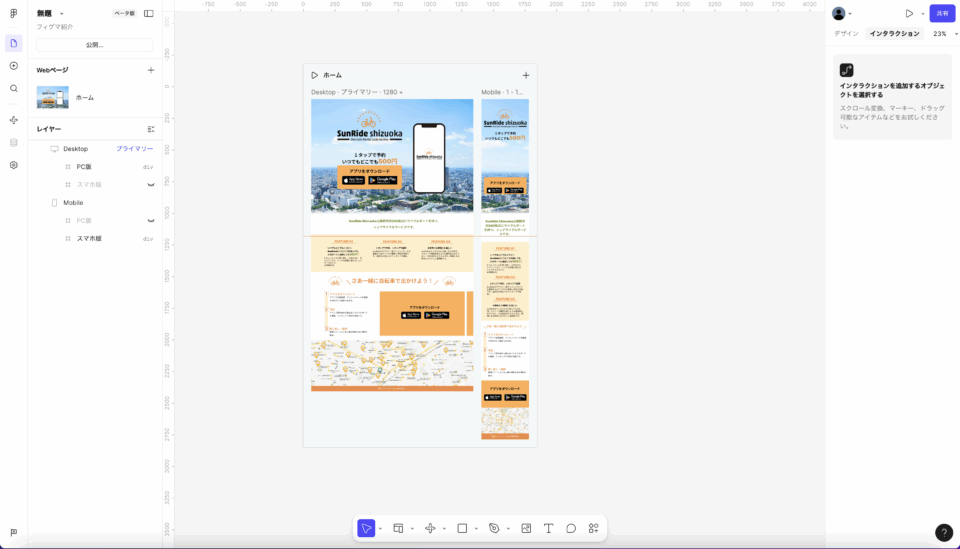Toggle visibility of スマホ版 under Desktop

(x=149, y=185)
